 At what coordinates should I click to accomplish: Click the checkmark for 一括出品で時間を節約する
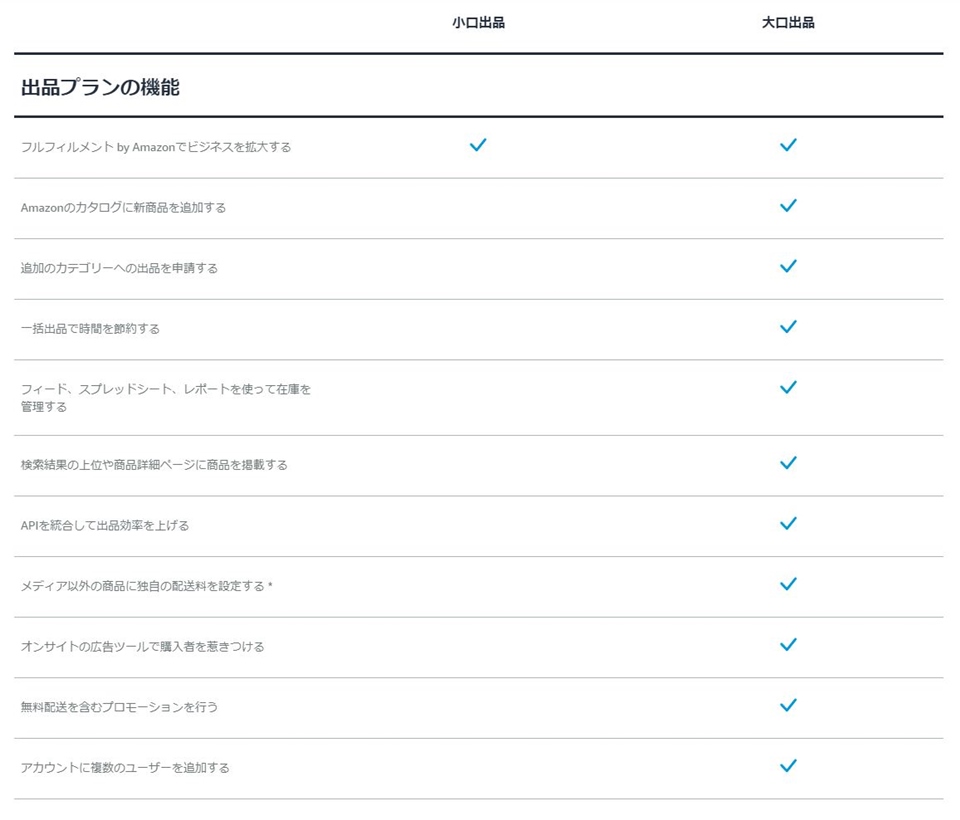point(788,327)
